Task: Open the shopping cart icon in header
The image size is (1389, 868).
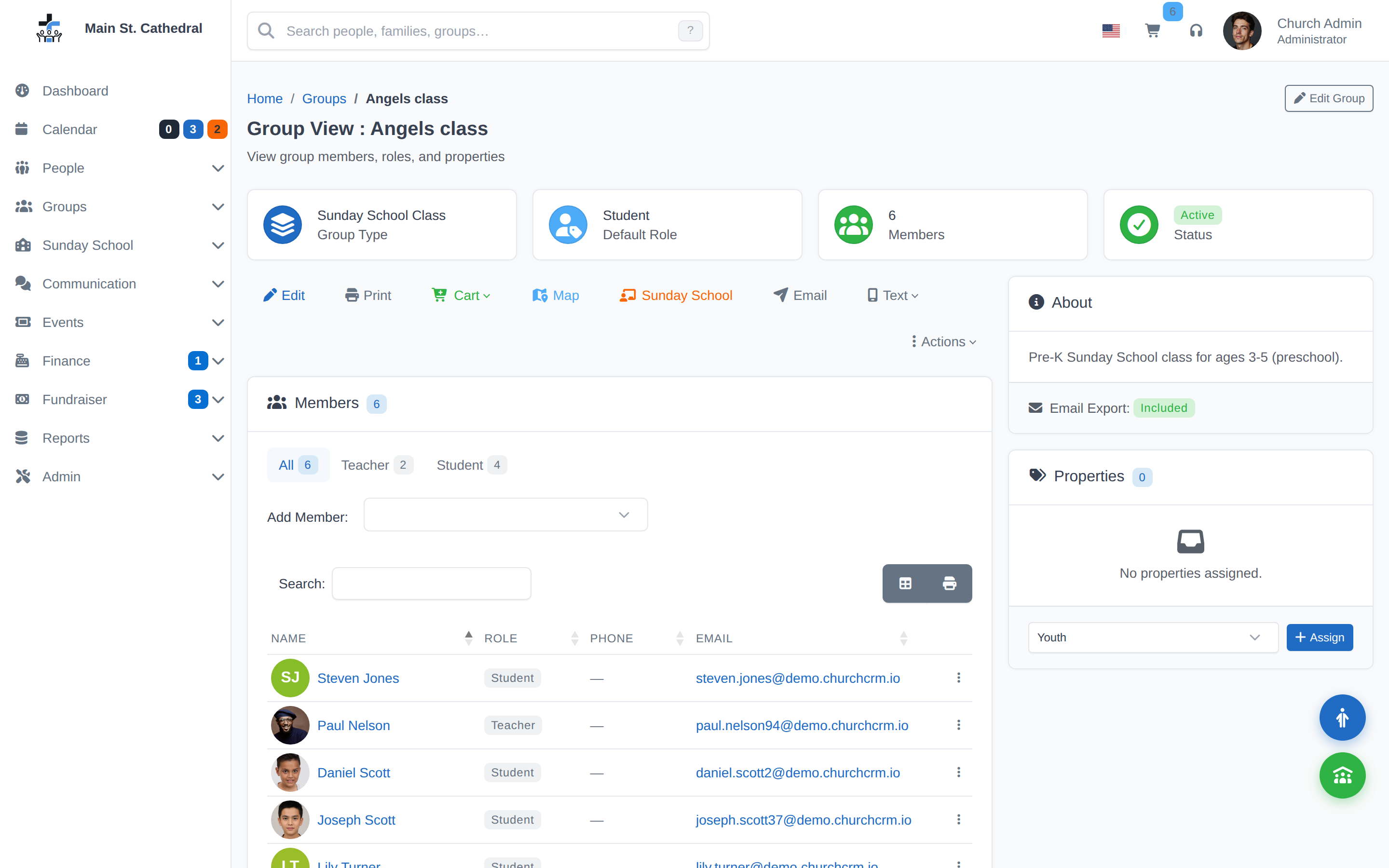Action: (1153, 30)
